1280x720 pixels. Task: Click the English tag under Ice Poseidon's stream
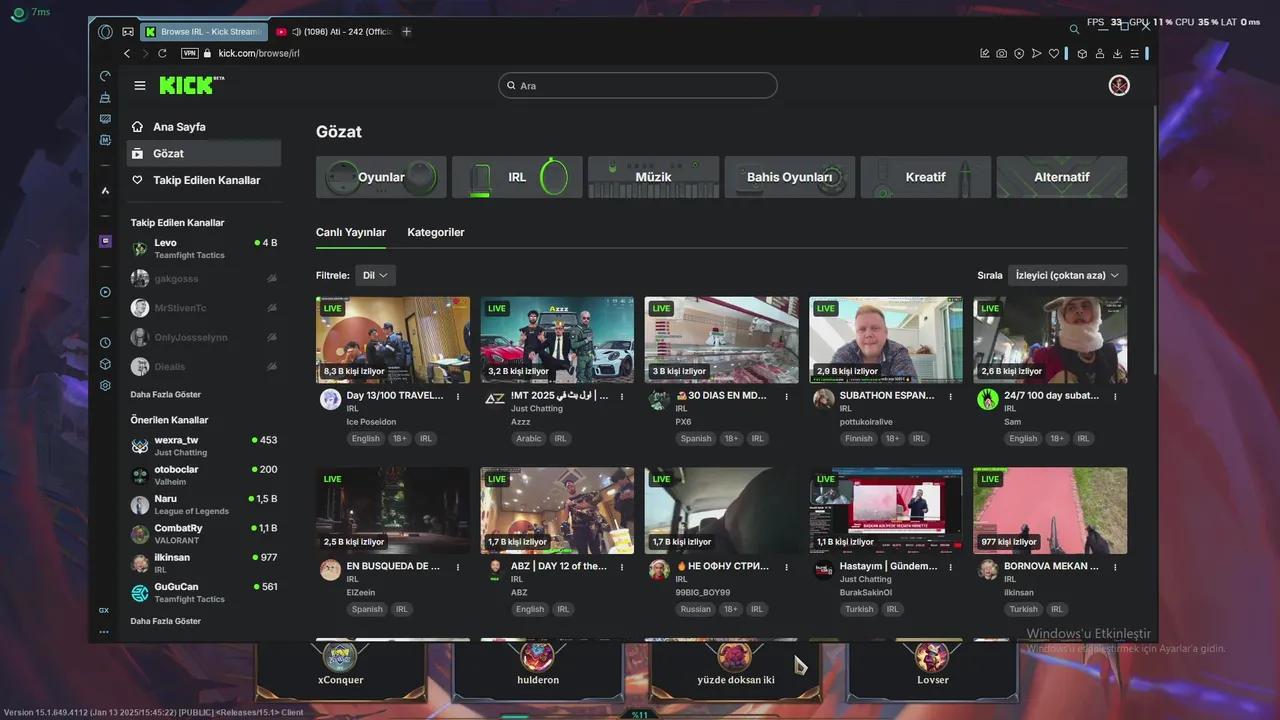click(366, 438)
